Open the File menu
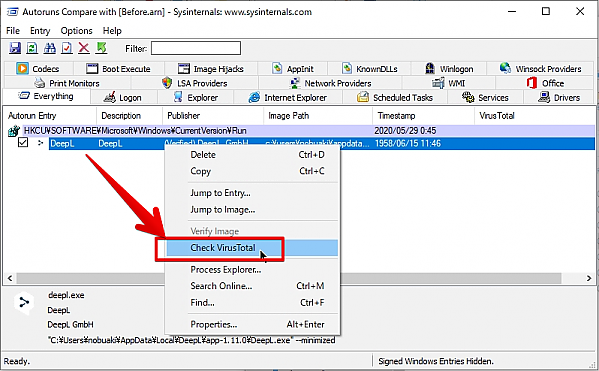The width and height of the screenshot is (599, 371). click(x=13, y=31)
